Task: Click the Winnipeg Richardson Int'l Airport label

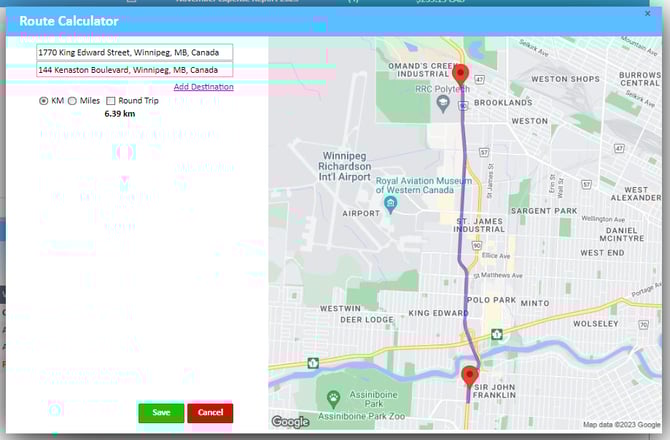Action: coord(344,167)
